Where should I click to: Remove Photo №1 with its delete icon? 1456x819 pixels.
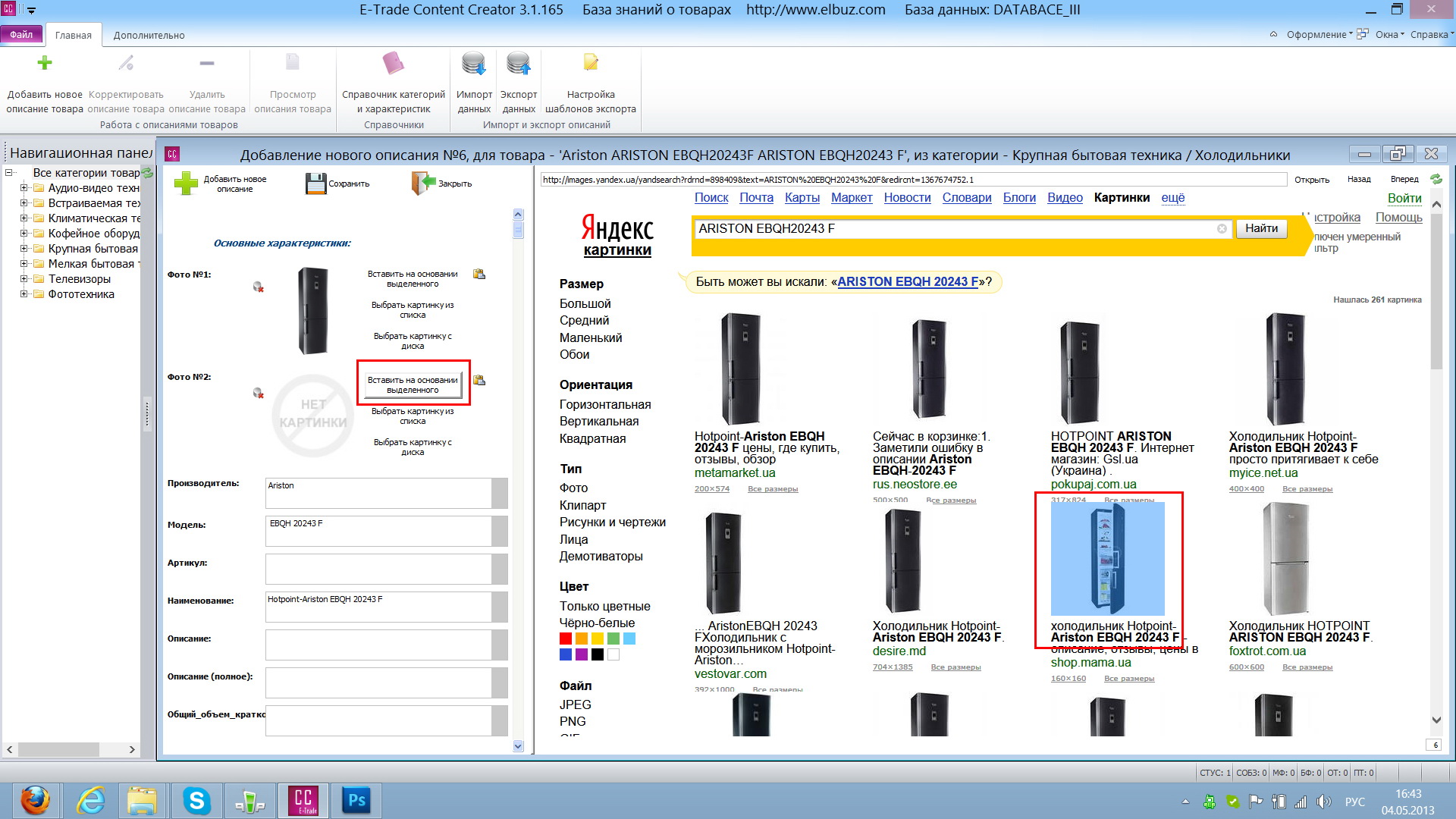point(259,287)
